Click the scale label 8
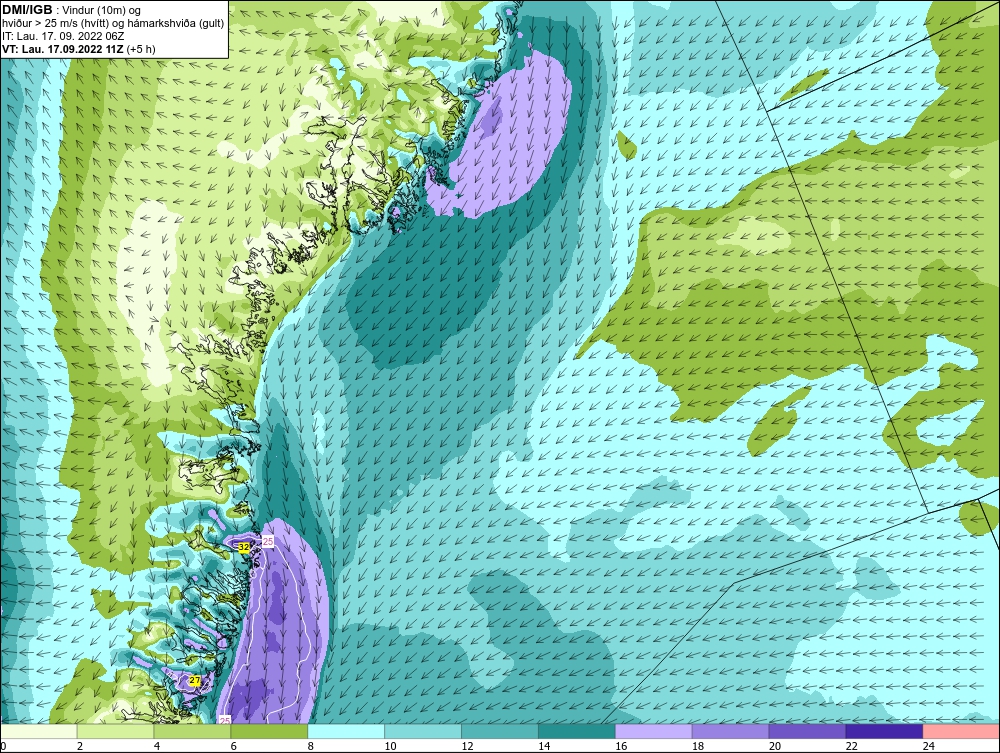 (x=311, y=746)
